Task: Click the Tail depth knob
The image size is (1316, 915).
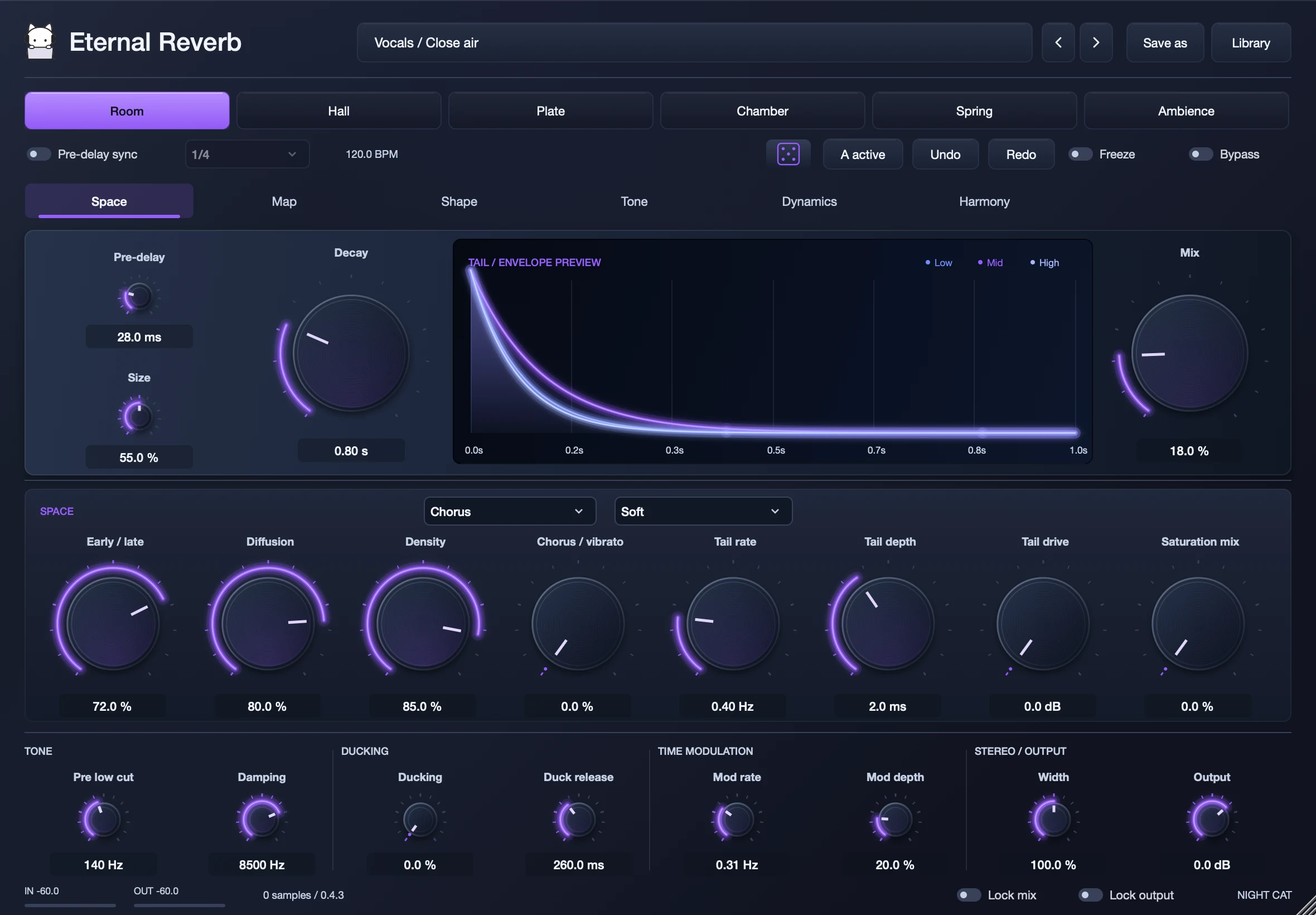Action: coord(888,623)
